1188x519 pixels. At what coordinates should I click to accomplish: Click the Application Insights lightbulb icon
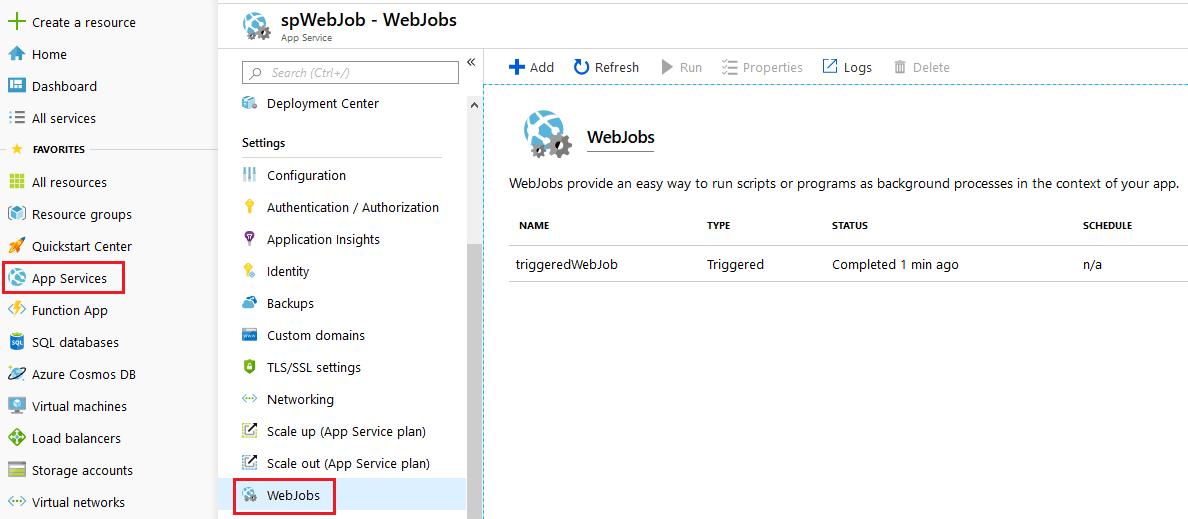(249, 239)
